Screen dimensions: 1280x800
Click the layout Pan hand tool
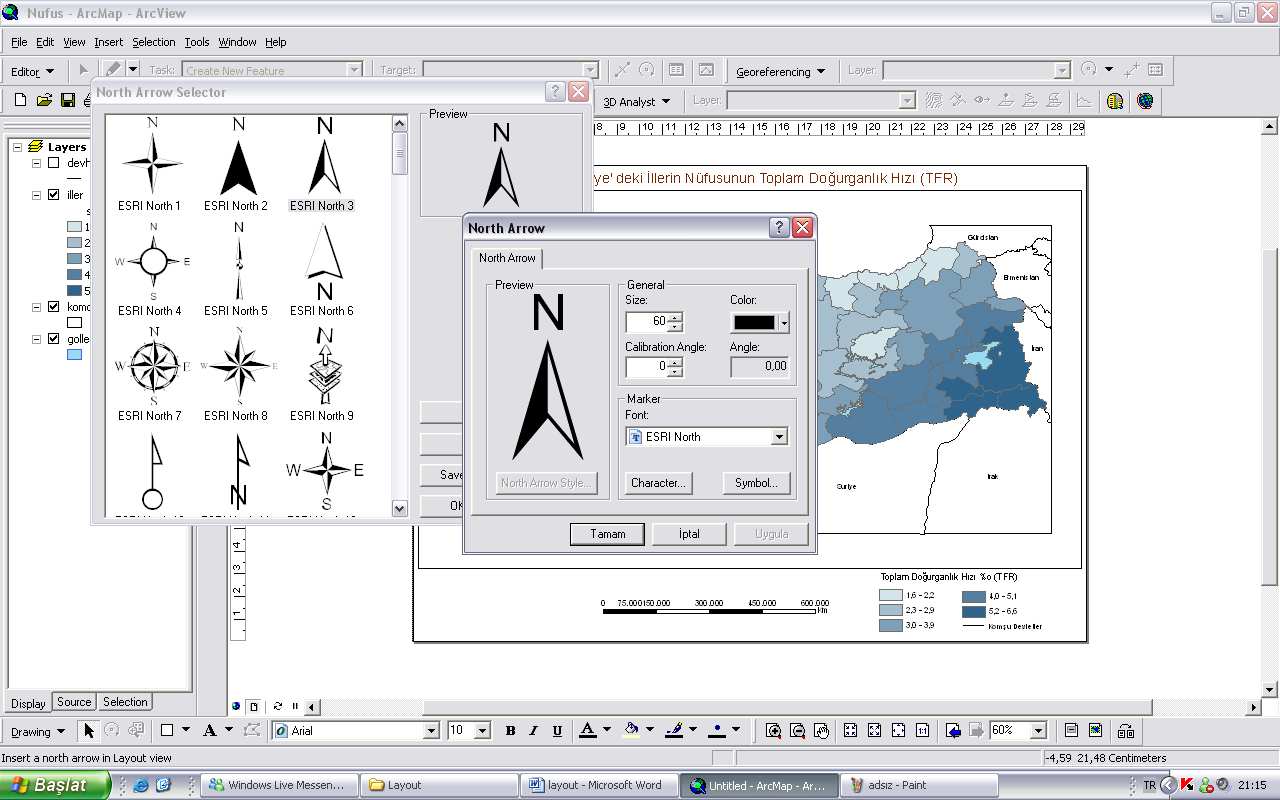pos(821,731)
